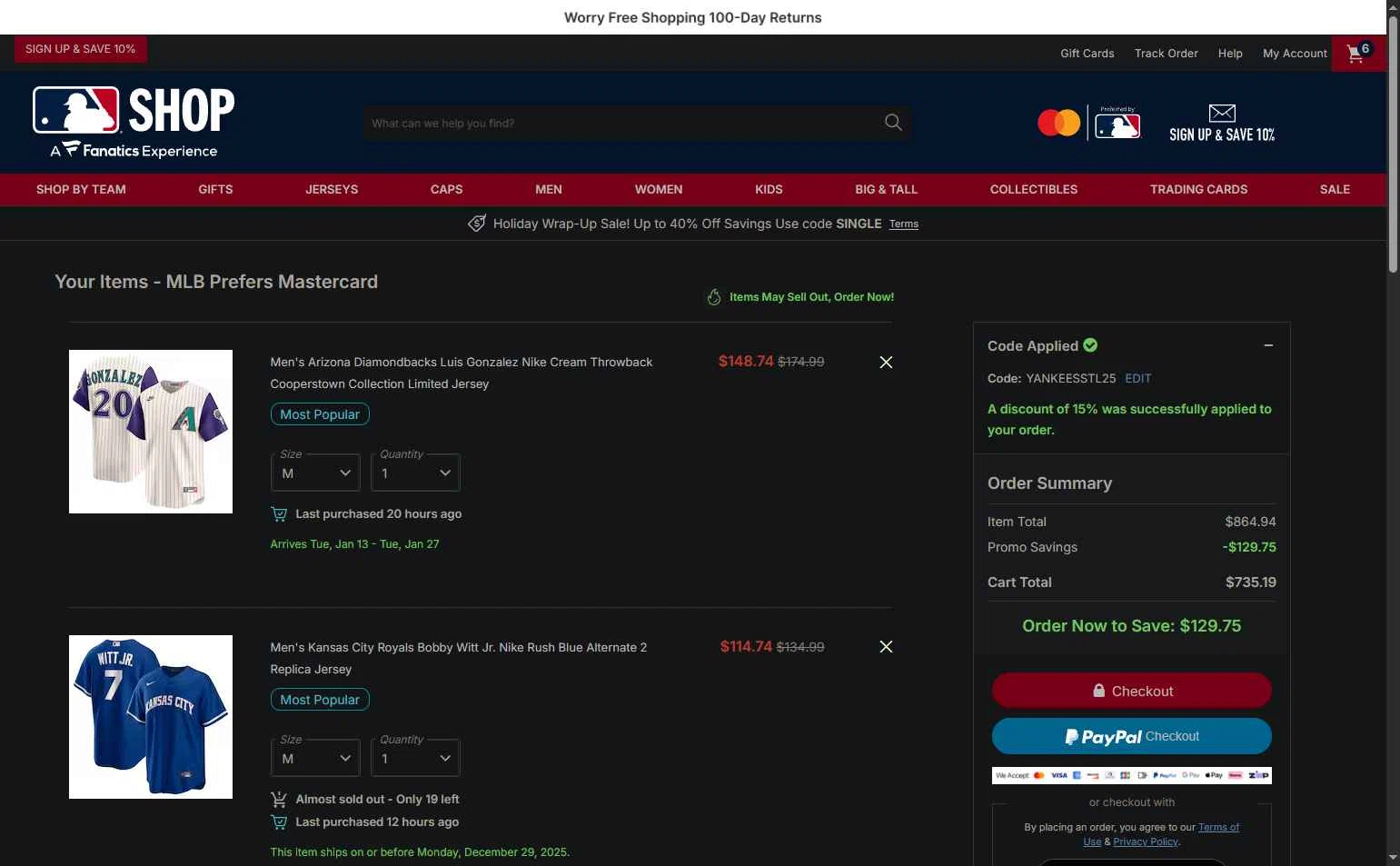
Task: Open the Big & Tall menu
Action: click(x=886, y=189)
